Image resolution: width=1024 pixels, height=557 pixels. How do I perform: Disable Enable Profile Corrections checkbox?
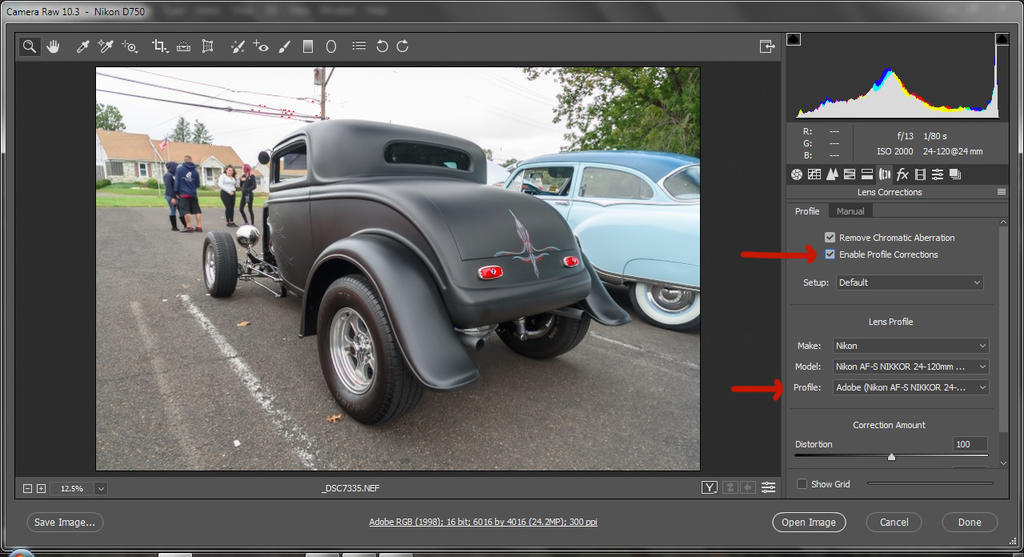click(830, 254)
